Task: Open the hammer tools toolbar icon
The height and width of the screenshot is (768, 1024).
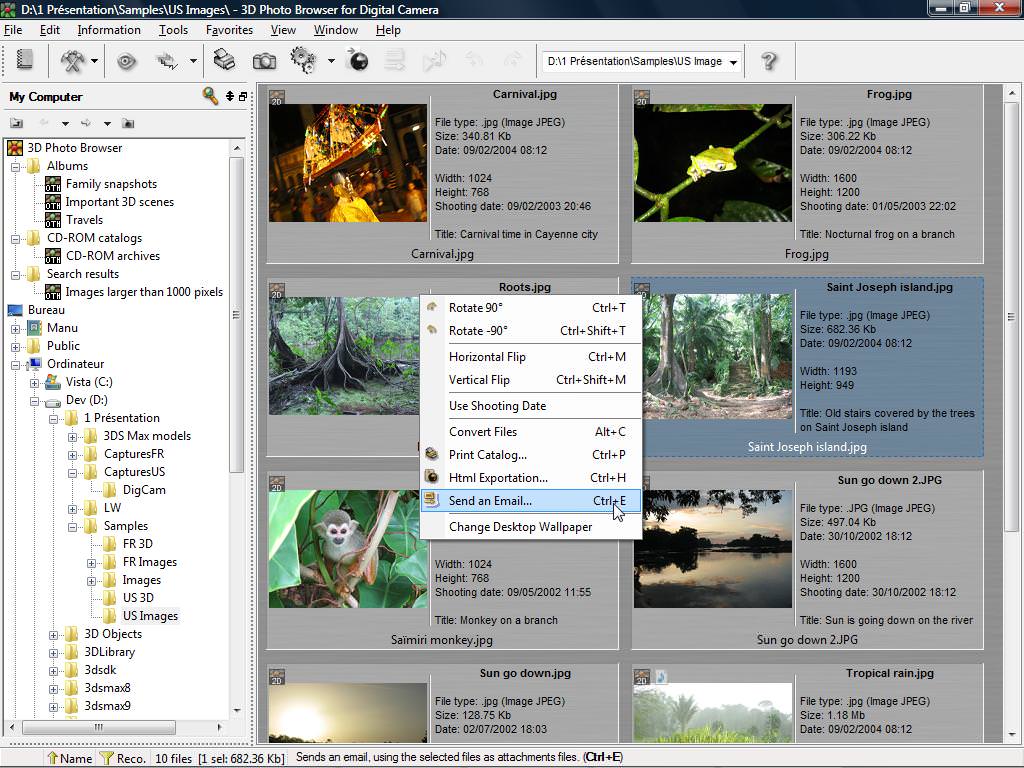Action: point(72,60)
